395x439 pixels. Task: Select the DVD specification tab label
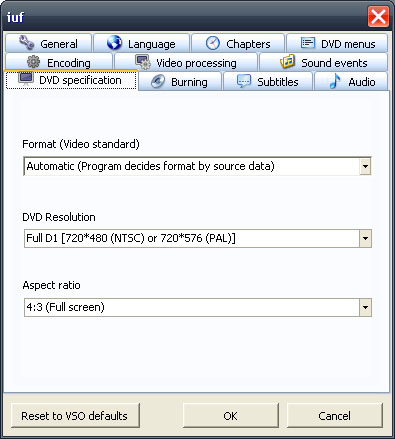80,80
